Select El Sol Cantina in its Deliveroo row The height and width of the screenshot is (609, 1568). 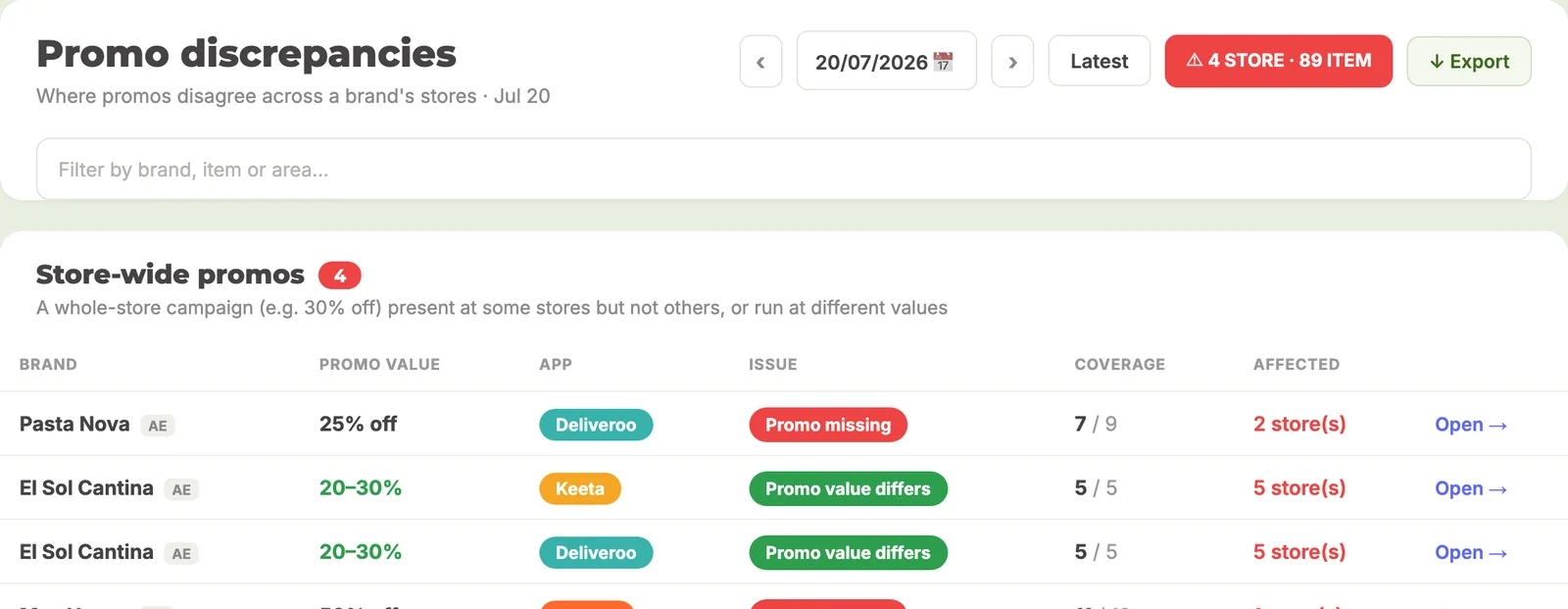[x=86, y=551]
